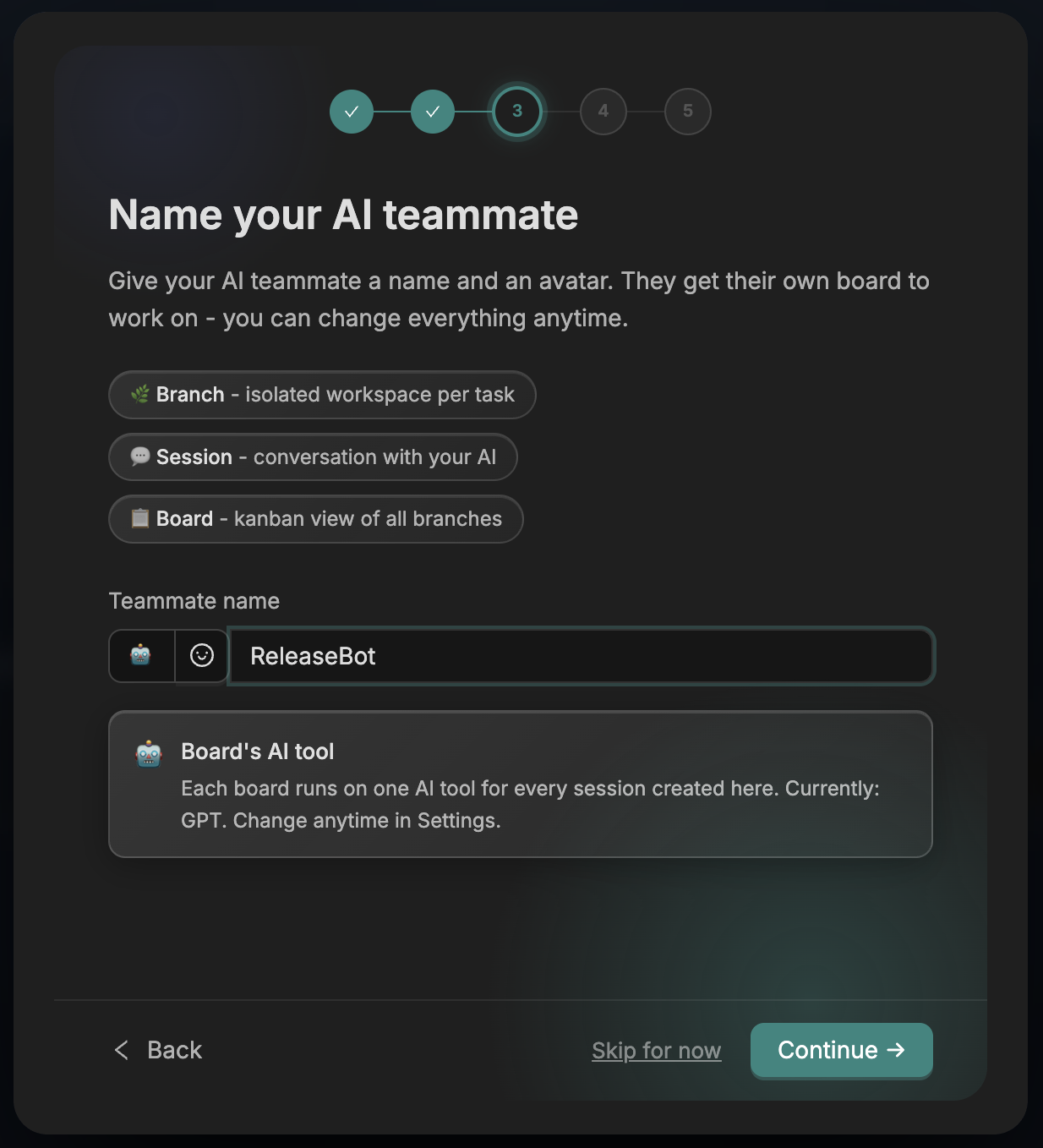Click 'Give your AI teammate a name' description
Viewport: 1043px width, 1148px height.
tap(519, 299)
